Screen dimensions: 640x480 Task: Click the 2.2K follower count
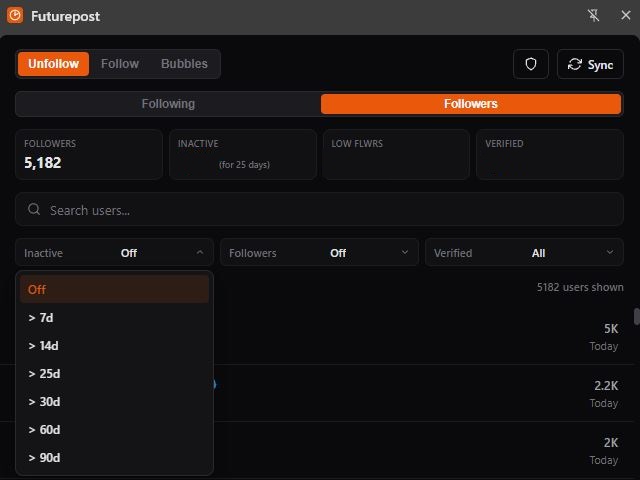pos(606,385)
